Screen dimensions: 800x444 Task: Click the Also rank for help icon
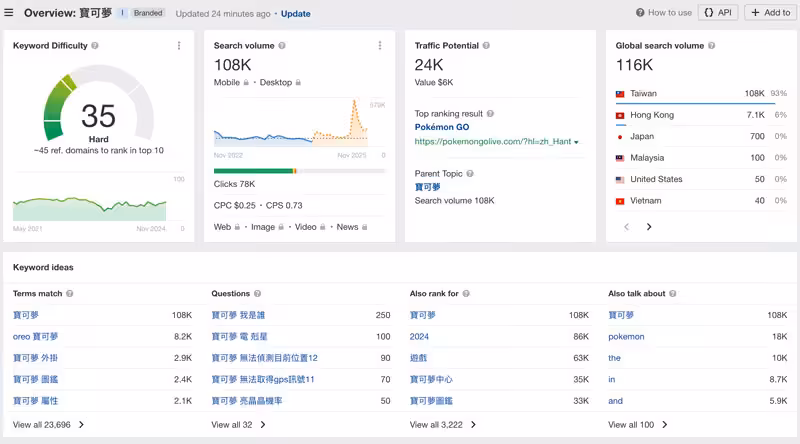click(x=466, y=293)
